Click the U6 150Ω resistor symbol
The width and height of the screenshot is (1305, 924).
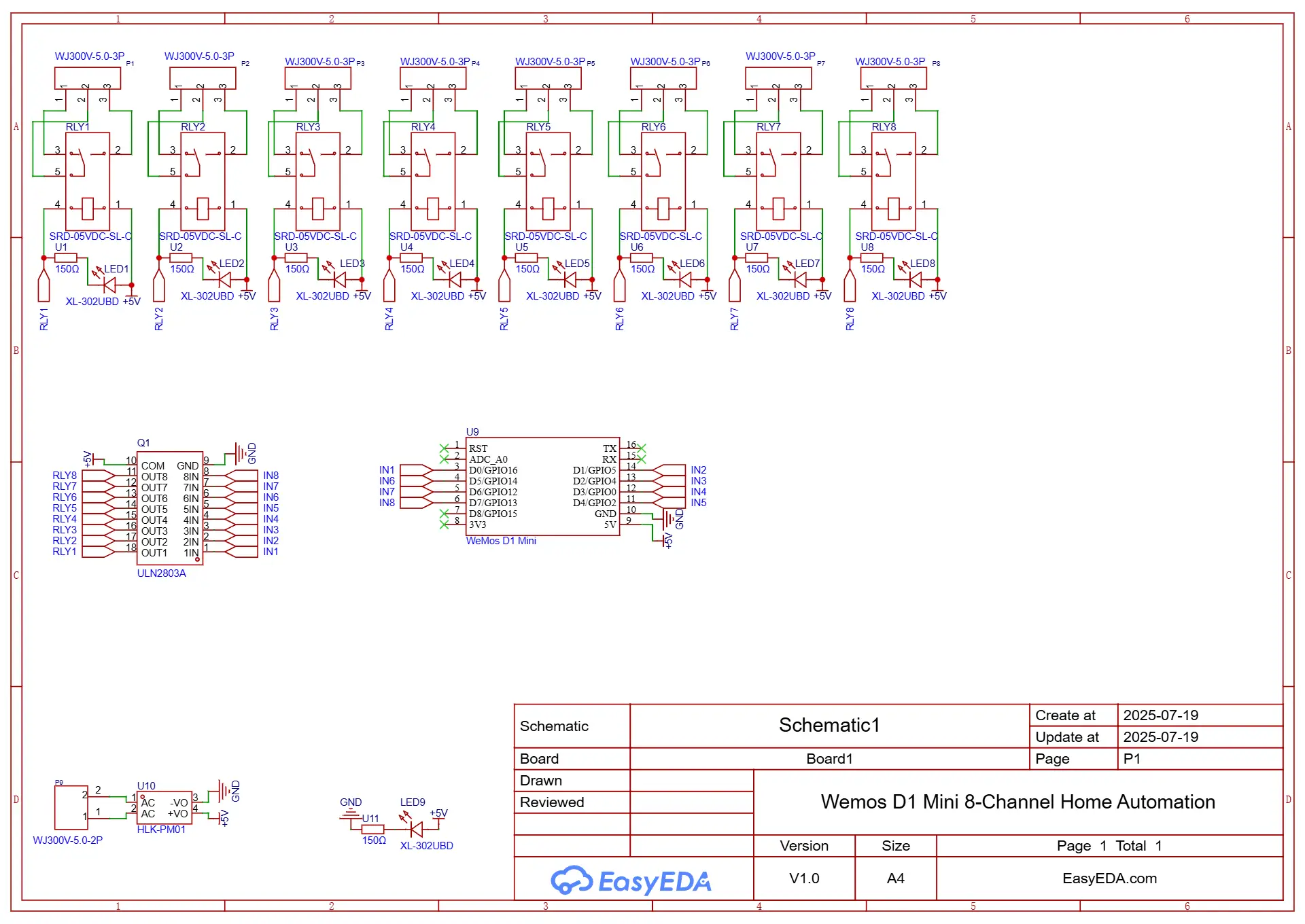pos(642,257)
